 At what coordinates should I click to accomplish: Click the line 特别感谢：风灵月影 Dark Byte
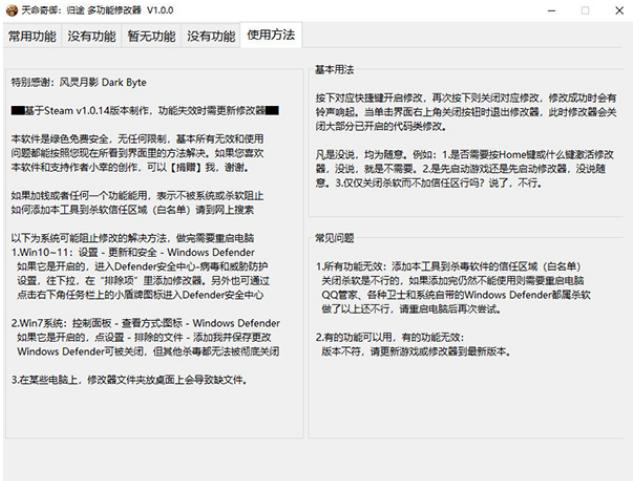79,82
